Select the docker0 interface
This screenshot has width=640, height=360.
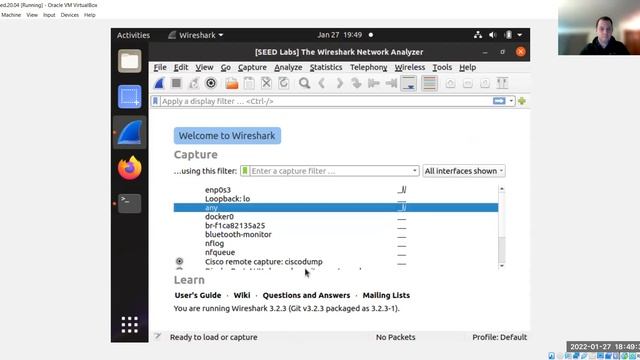coord(336,217)
